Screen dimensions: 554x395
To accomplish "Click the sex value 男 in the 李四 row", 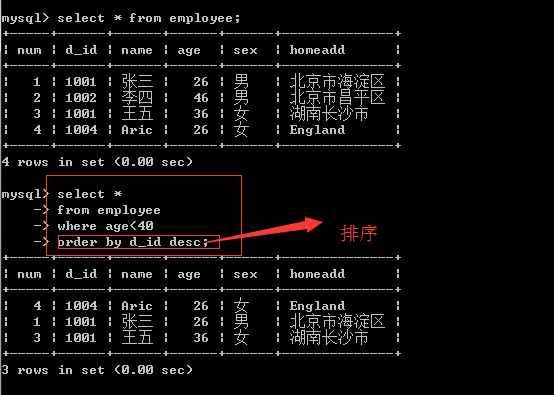I will coord(241,98).
